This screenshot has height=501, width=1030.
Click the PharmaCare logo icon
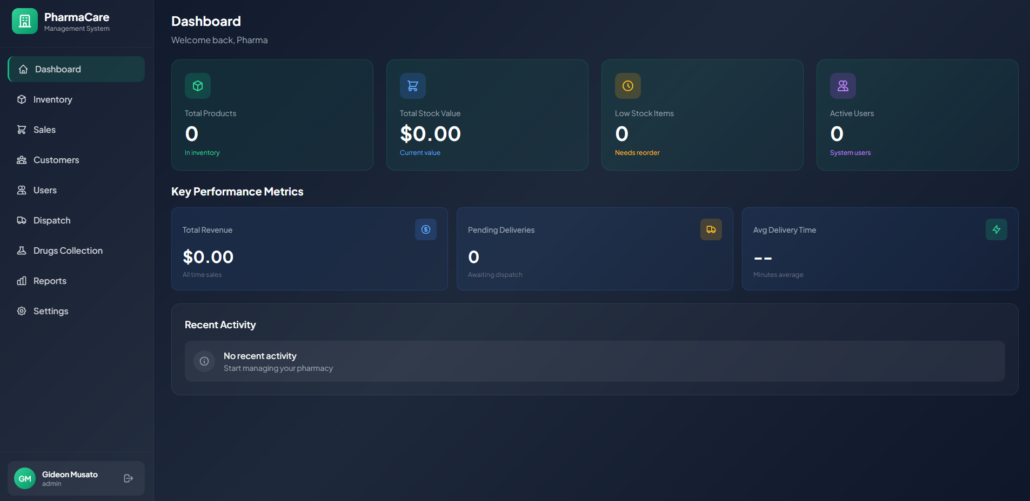click(24, 20)
